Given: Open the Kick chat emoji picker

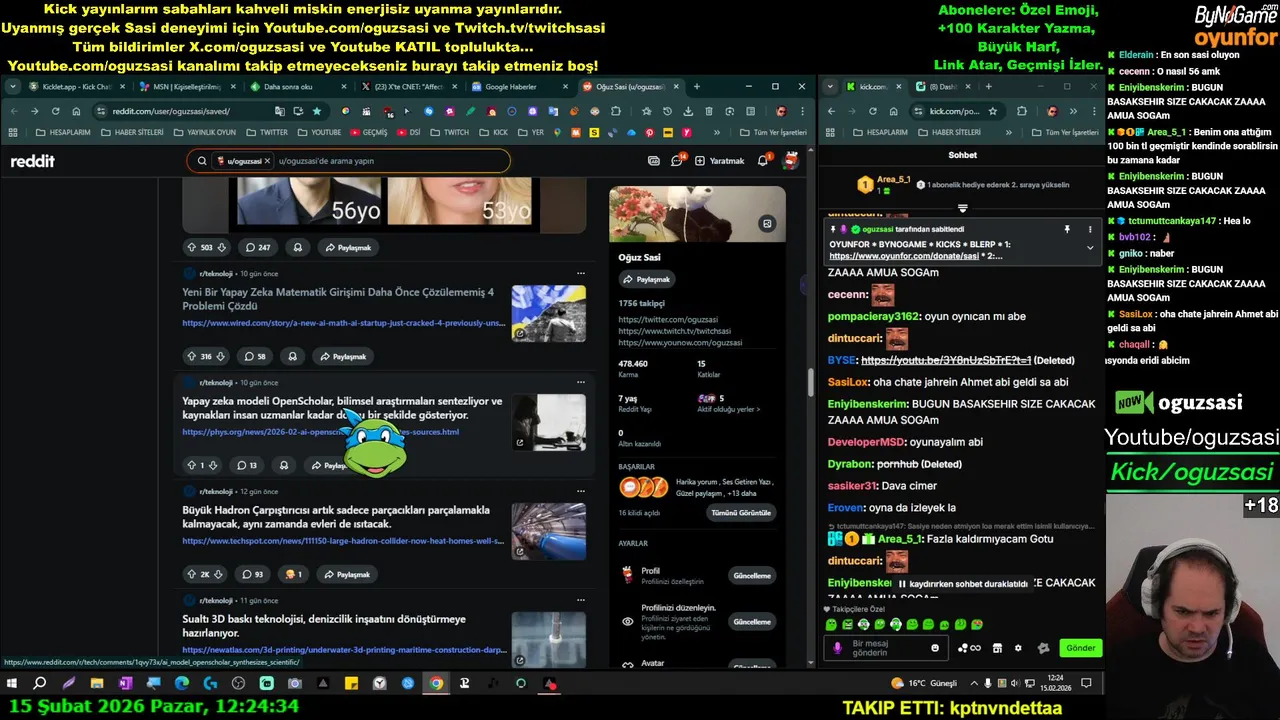Looking at the screenshot, I should (935, 648).
